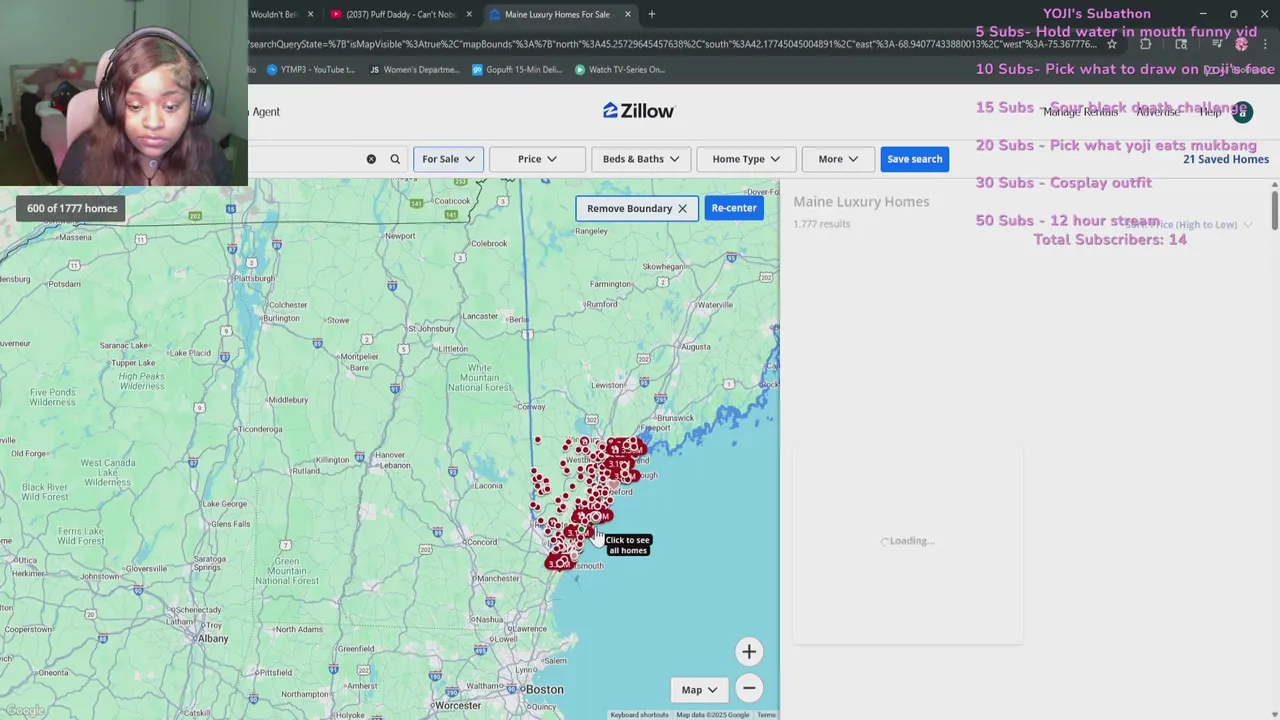This screenshot has width=1280, height=720.
Task: Bookmark this page with the star icon
Action: point(1112,44)
